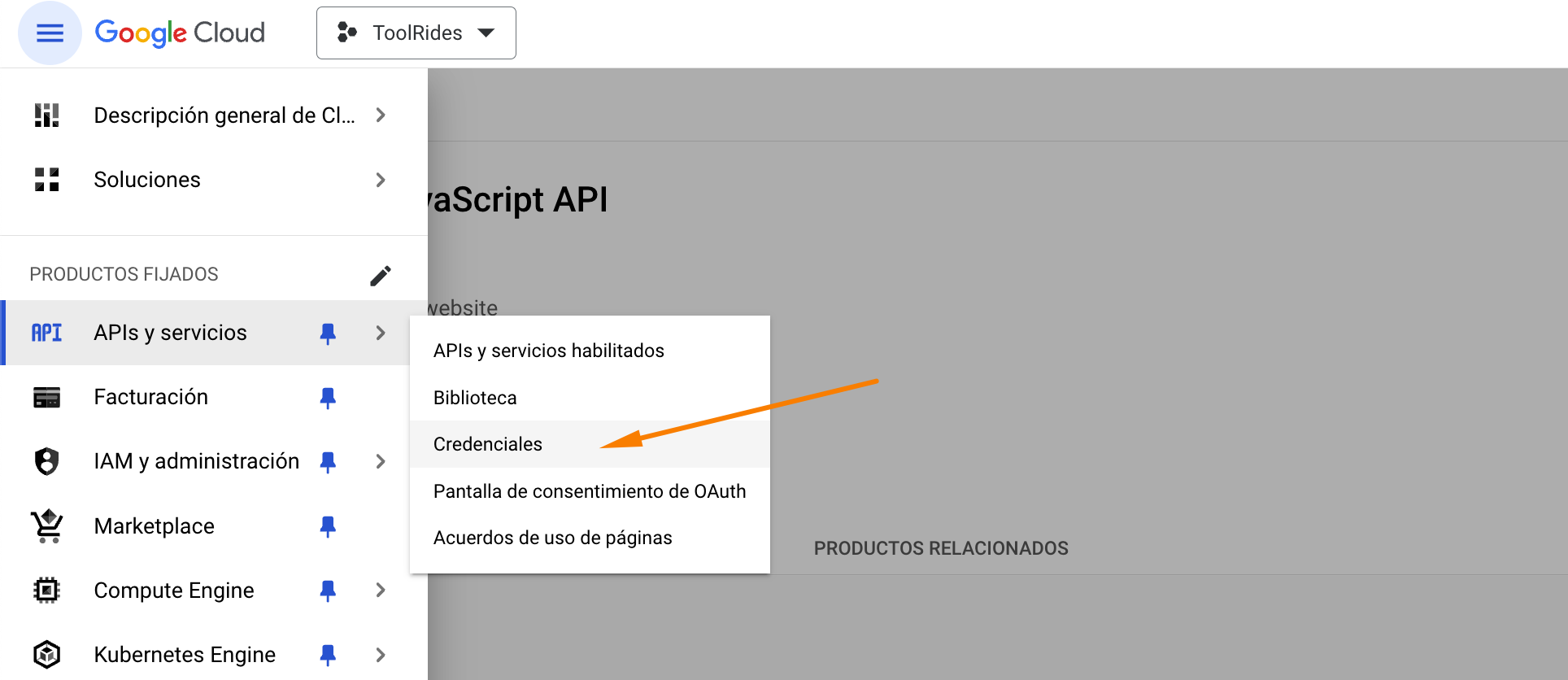Screen dimensions: 1568x680
Task: Select APIs y servicios menu item
Action: pyautogui.click(x=170, y=333)
